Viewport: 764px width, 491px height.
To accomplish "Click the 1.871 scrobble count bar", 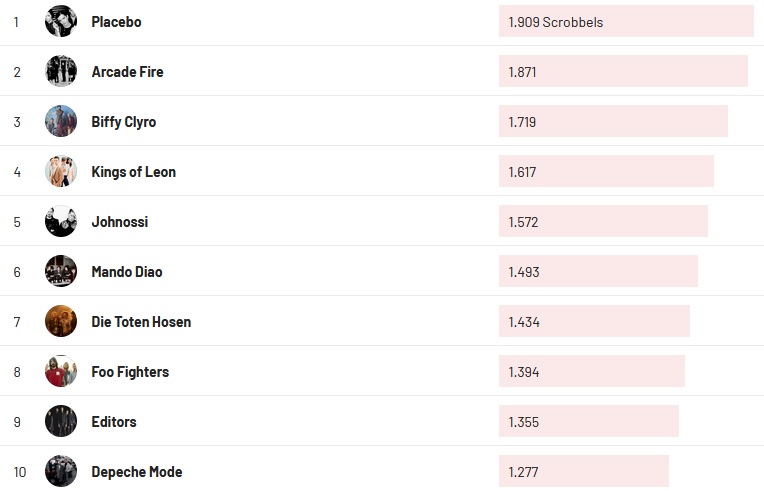I will [623, 71].
